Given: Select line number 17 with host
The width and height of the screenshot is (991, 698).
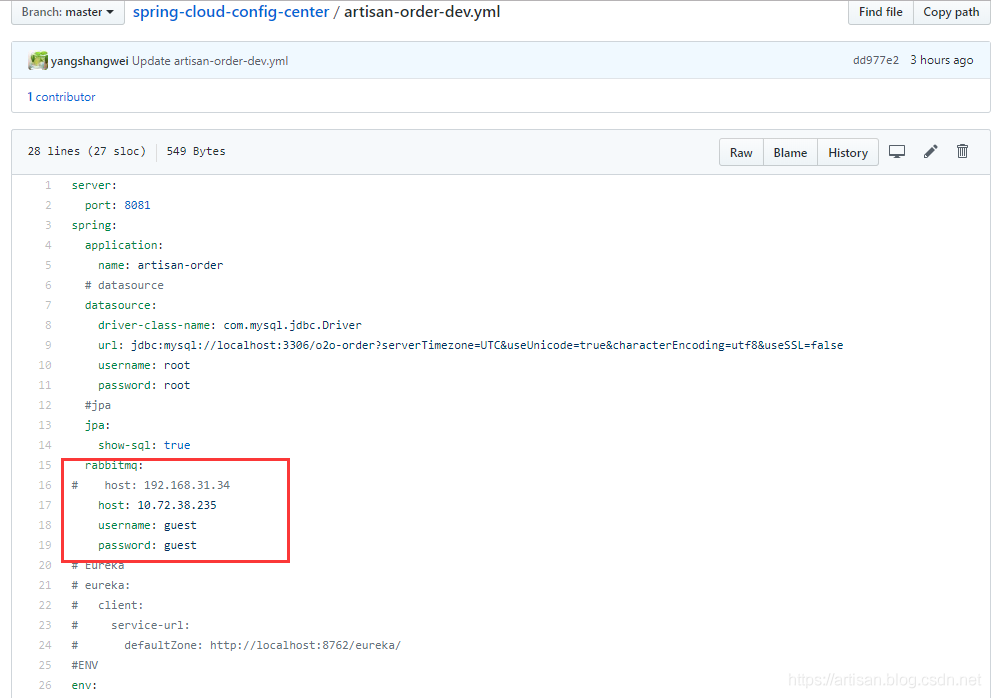Looking at the screenshot, I should 45,505.
